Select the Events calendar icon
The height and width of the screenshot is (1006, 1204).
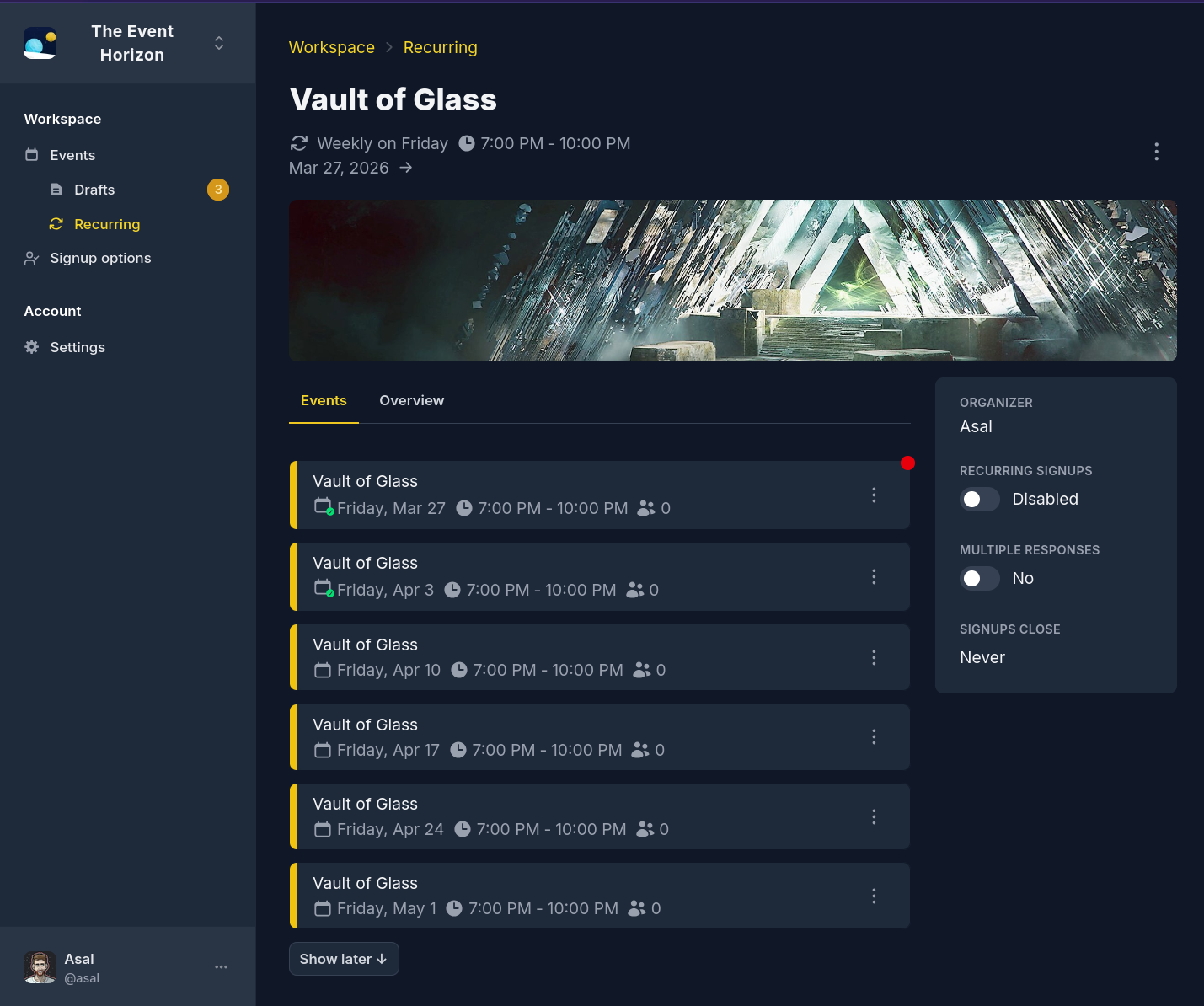point(31,155)
